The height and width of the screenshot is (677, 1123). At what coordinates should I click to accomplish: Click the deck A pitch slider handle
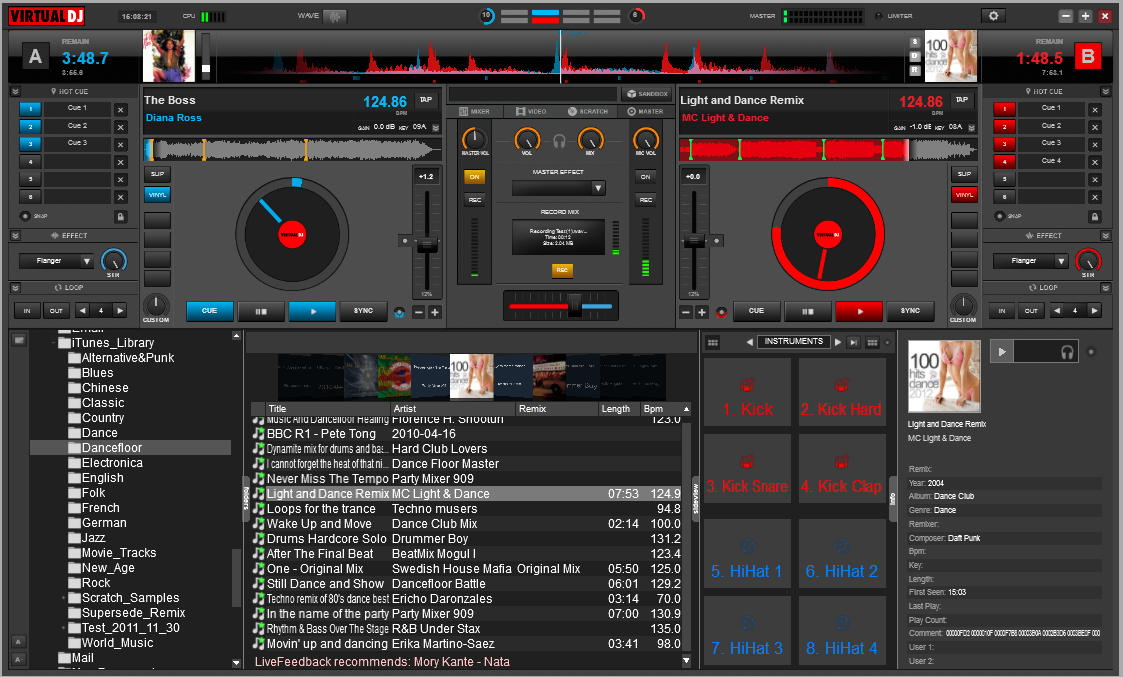click(427, 244)
